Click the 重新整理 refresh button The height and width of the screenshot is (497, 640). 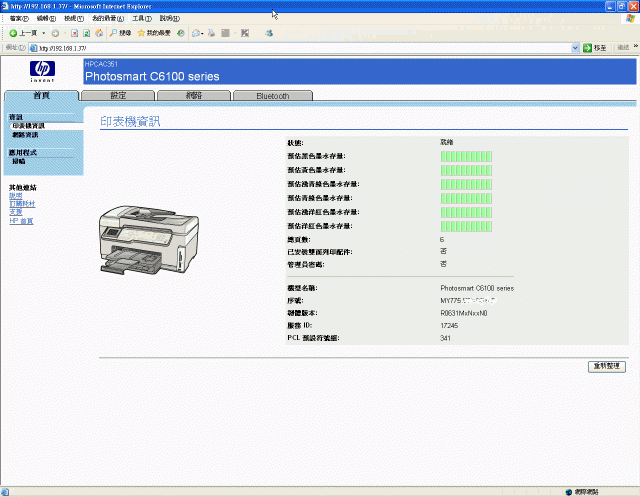(x=607, y=366)
